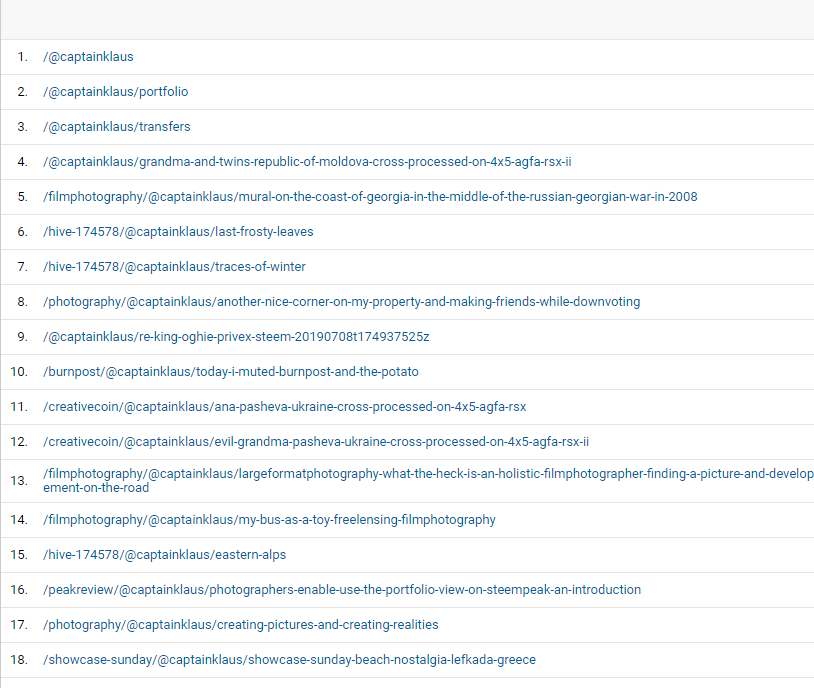814x688 pixels.
Task: Open the another-nice-corner-on-my-property page link
Action: pyautogui.click(x=342, y=302)
